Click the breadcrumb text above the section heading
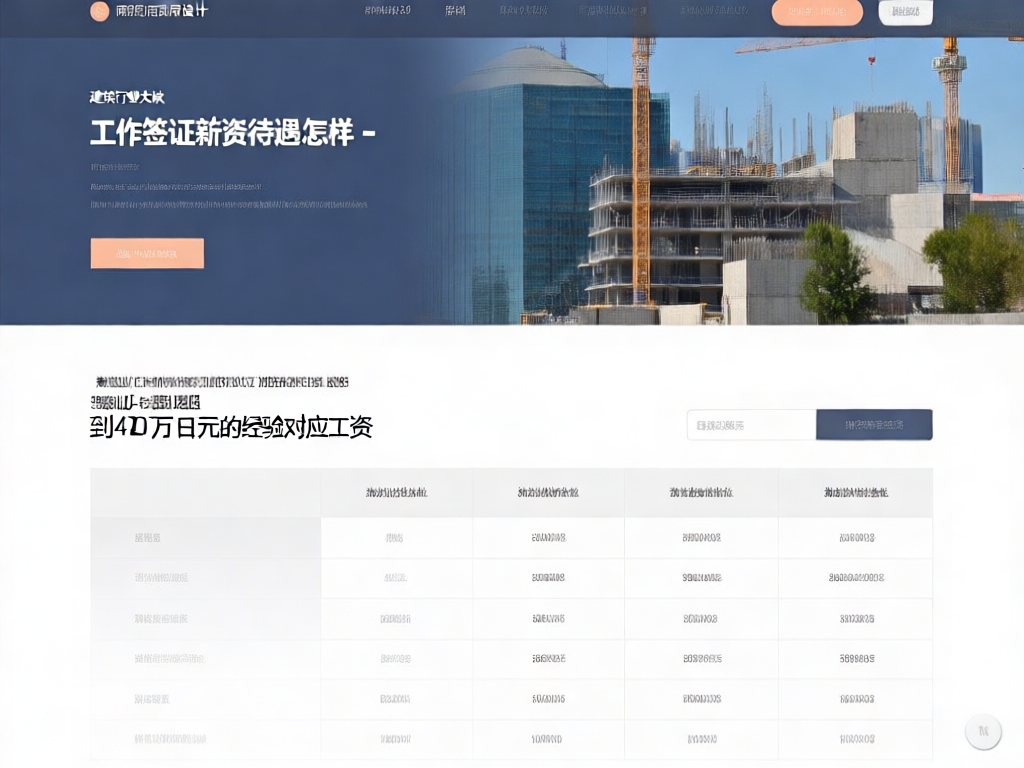The image size is (1024, 768). click(x=220, y=382)
